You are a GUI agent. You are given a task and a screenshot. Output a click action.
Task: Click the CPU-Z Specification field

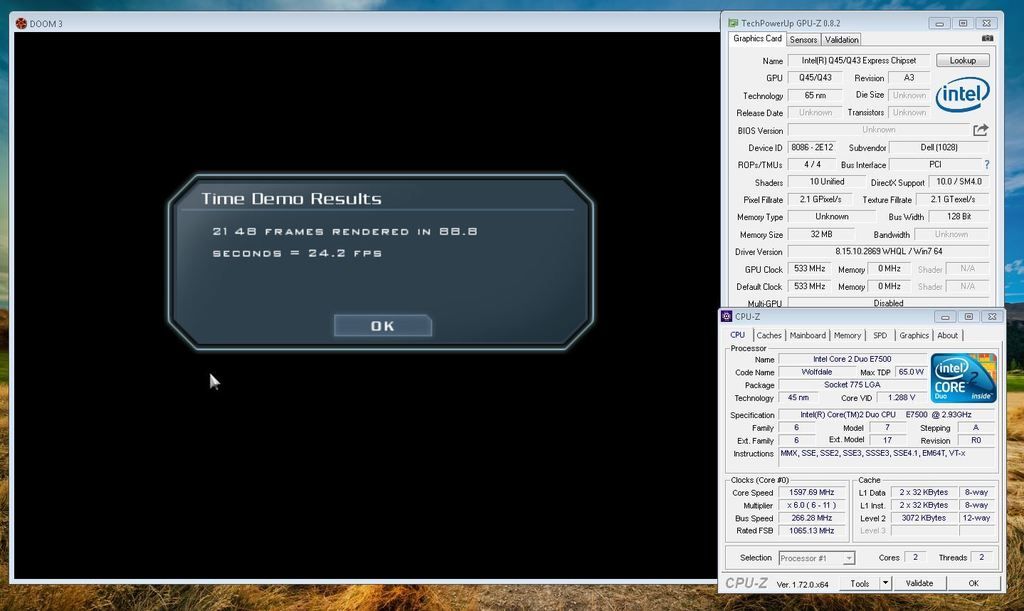pyautogui.click(x=886, y=415)
